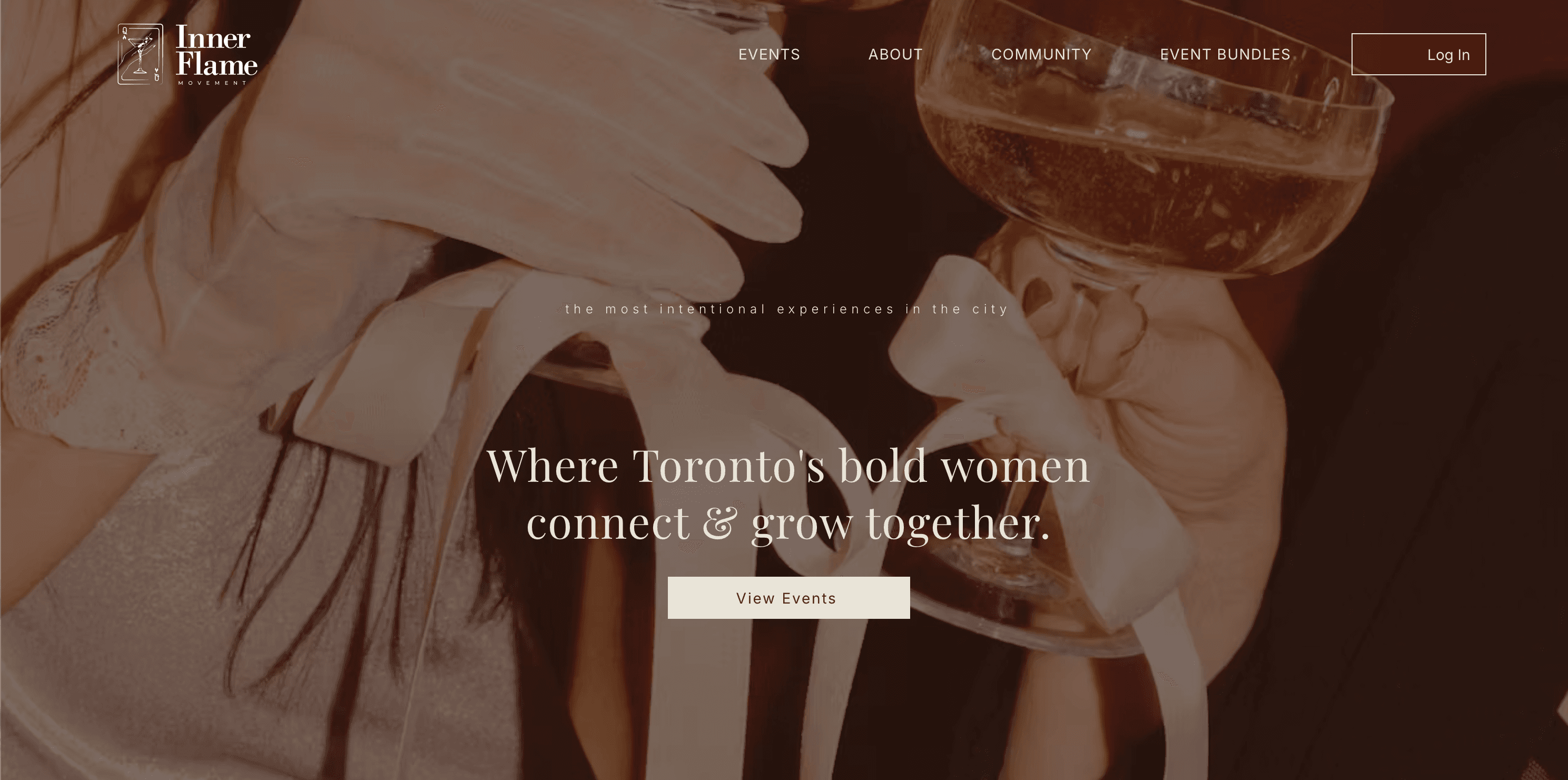Click the playing card cocktail logo icon
The image size is (1568, 780).
[x=140, y=54]
